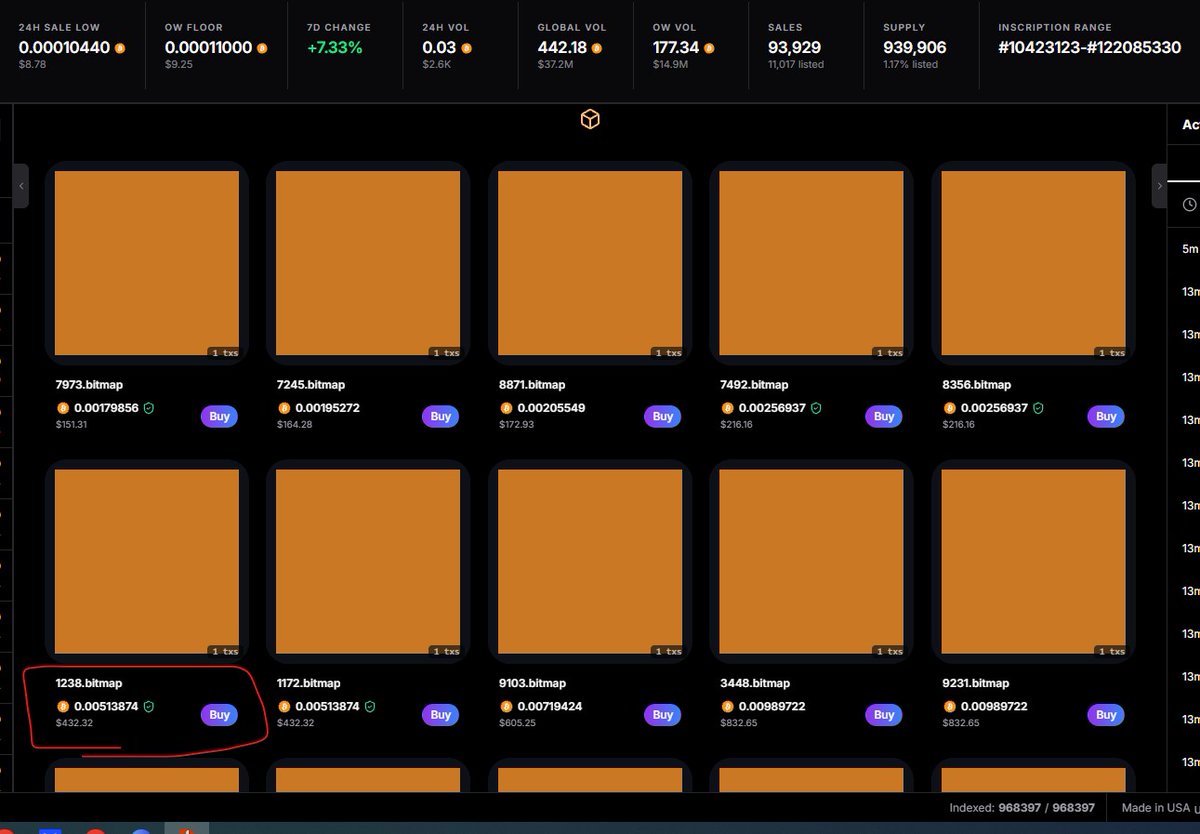Click the inscription range #10423123-#122085330

1089,48
